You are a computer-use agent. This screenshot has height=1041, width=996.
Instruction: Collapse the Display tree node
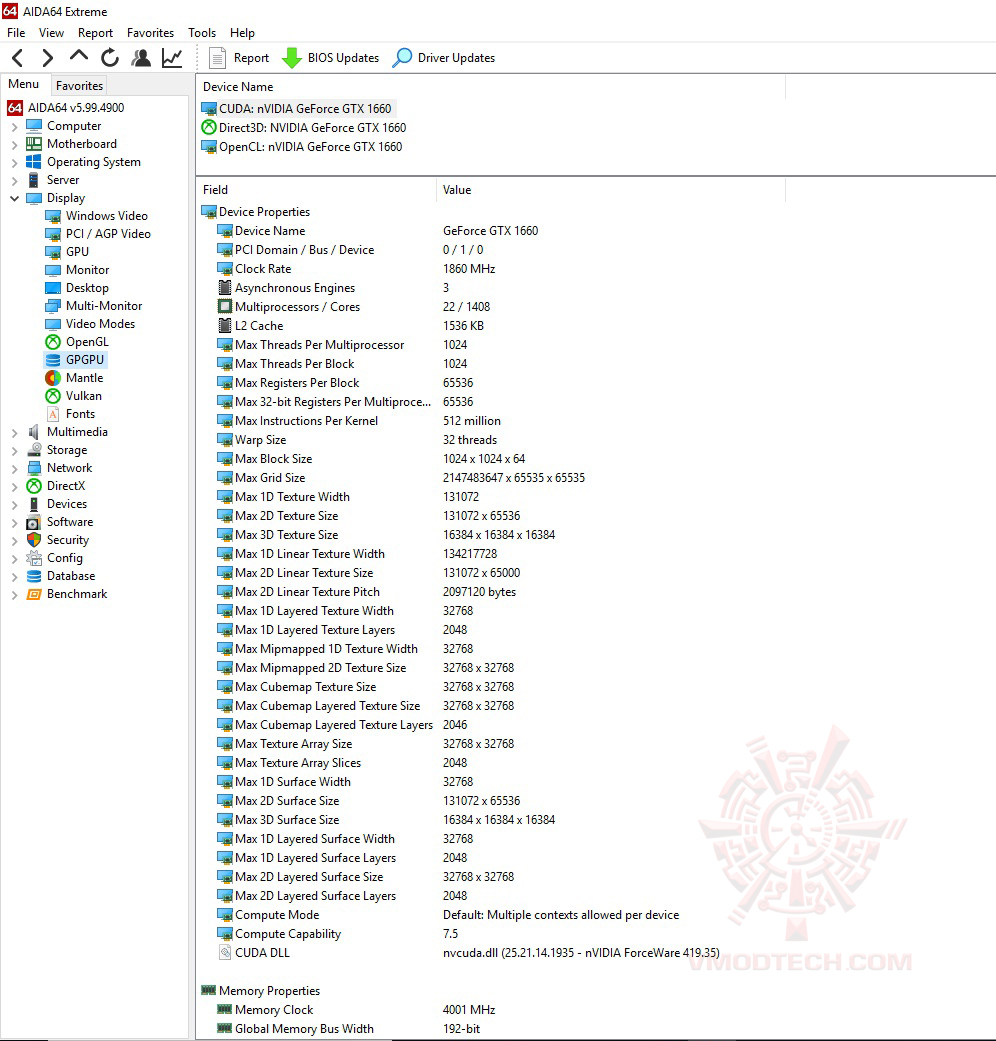click(x=15, y=198)
